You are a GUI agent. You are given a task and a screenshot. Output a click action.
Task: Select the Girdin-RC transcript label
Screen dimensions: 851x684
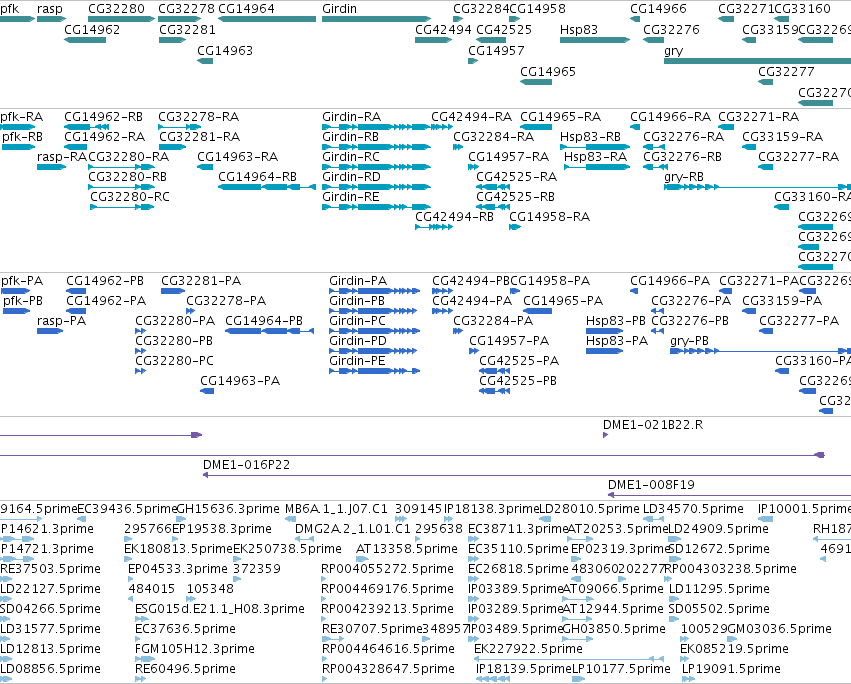coord(351,157)
